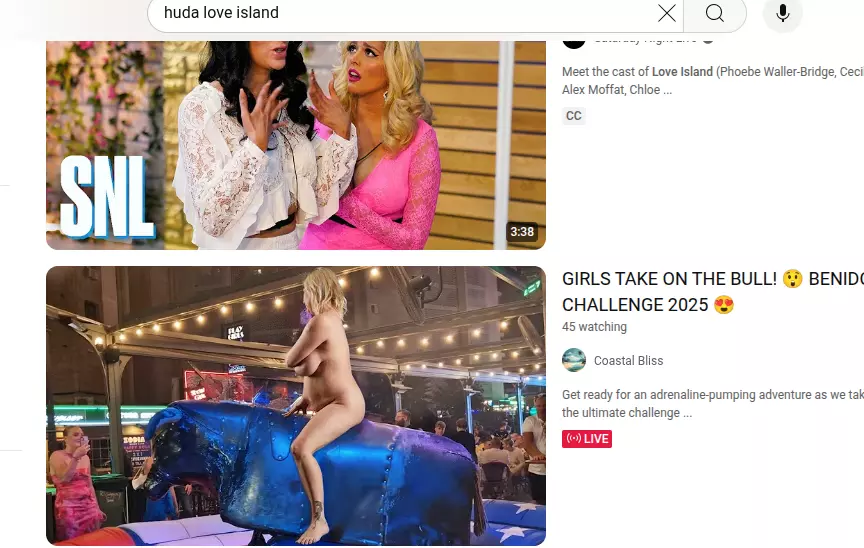The image size is (864, 548).
Task: Click the "Get ready for an adrenaline-pumping" description
Action: 713,404
